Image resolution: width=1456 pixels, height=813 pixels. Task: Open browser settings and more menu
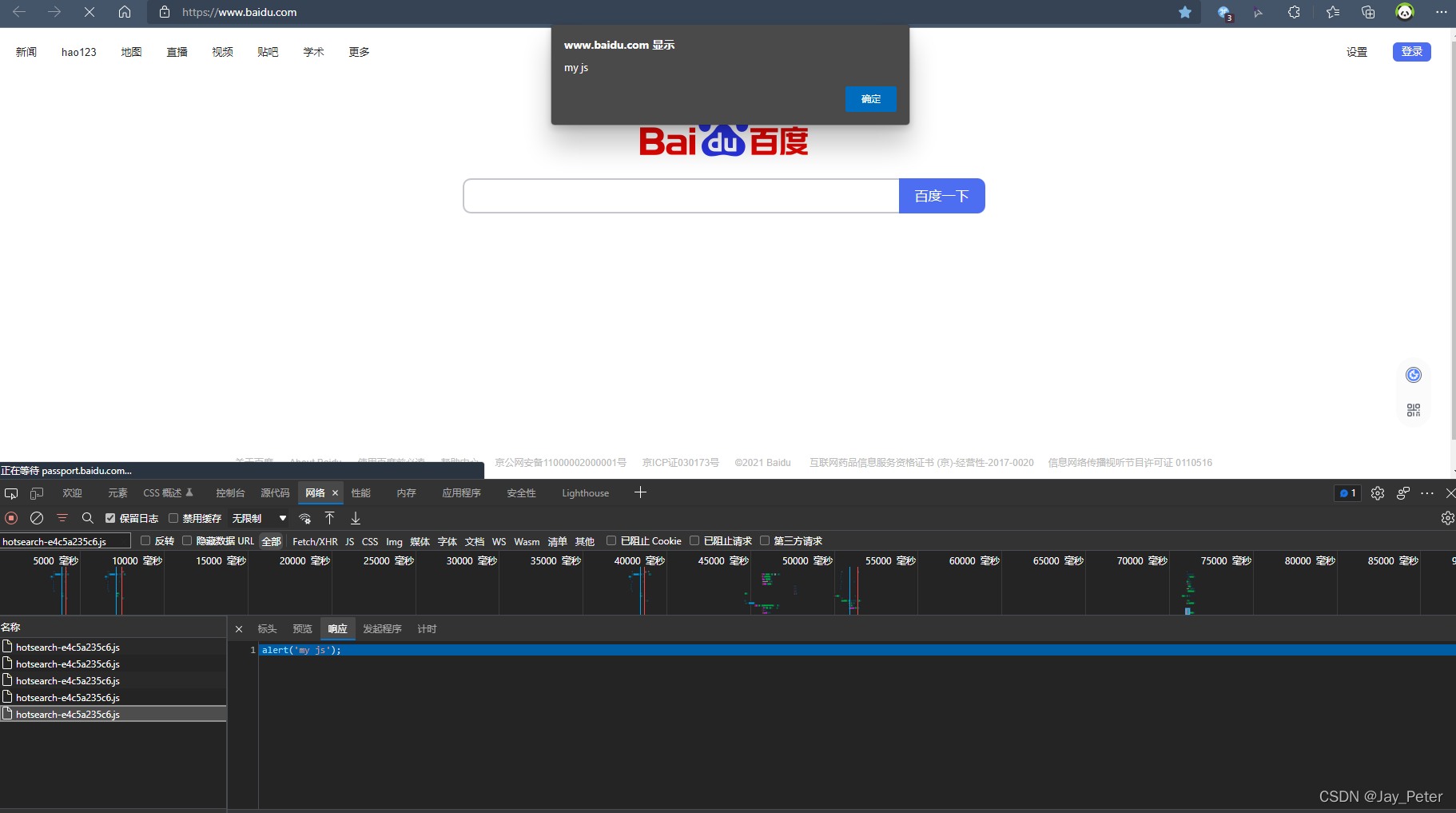coord(1442,12)
